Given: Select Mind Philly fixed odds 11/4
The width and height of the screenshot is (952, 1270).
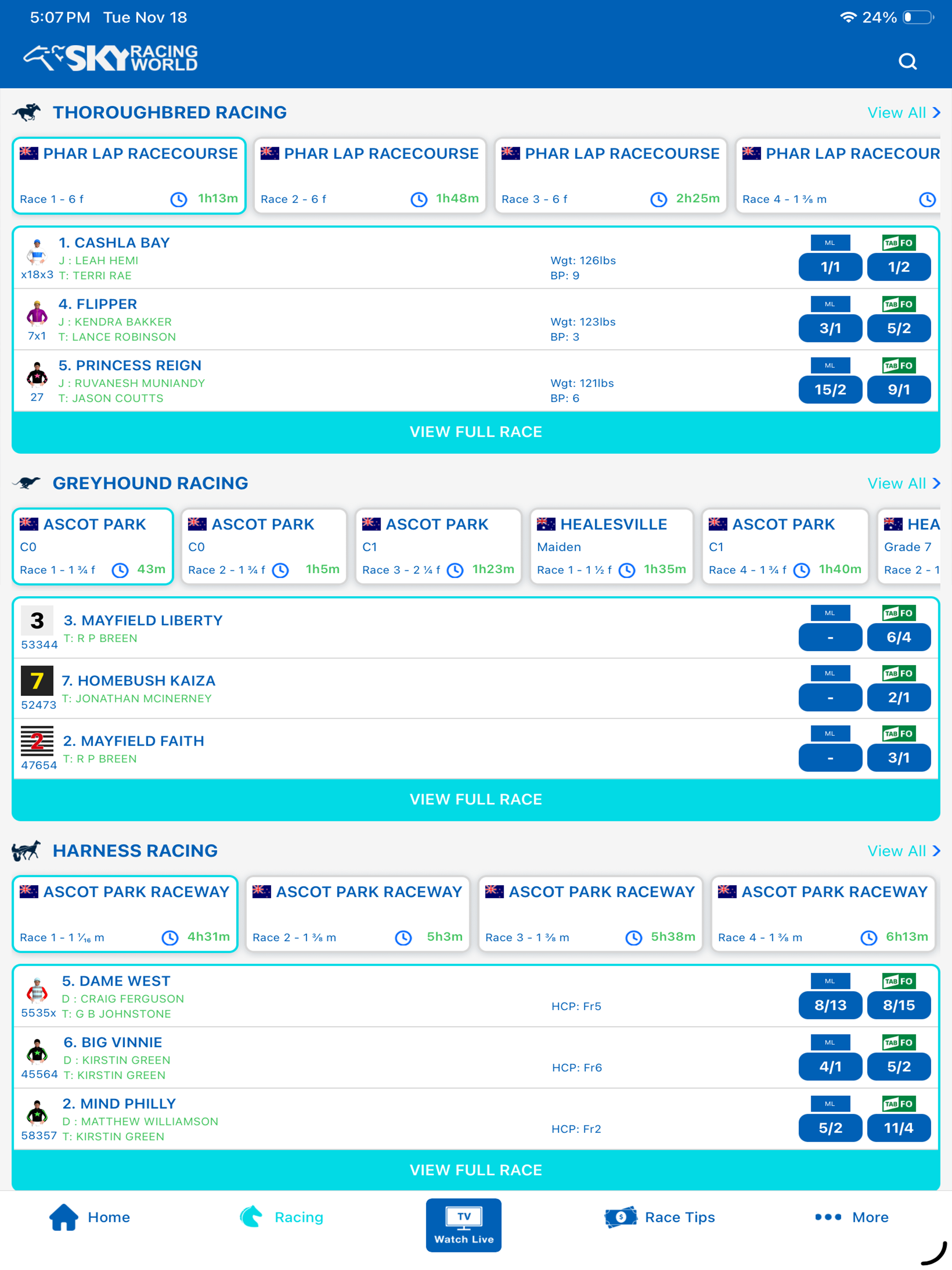Looking at the screenshot, I should [x=898, y=1128].
